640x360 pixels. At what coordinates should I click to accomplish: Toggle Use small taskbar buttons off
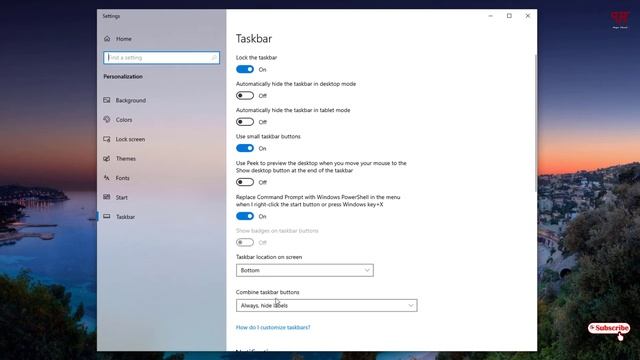pos(245,148)
